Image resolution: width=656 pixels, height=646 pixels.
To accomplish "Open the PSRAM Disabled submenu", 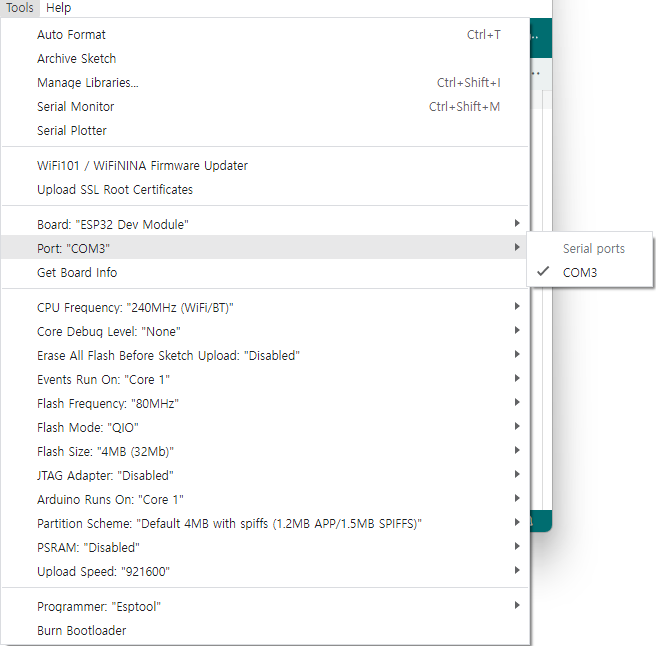I will (x=265, y=548).
